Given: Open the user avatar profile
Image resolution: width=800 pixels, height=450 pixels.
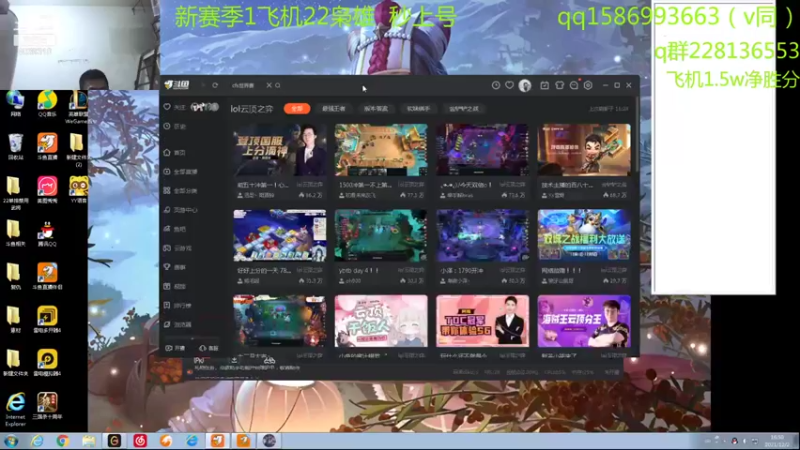Looking at the screenshot, I should click(x=524, y=85).
